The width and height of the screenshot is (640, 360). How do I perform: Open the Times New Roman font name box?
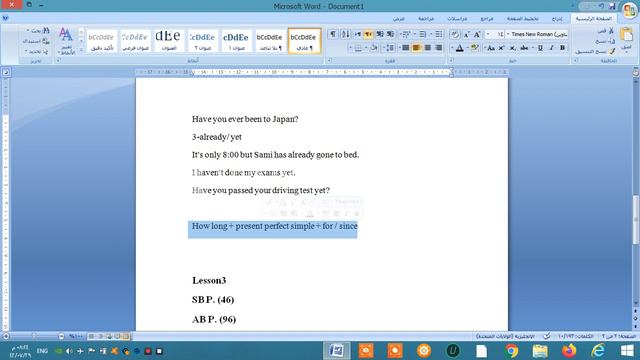pos(538,34)
